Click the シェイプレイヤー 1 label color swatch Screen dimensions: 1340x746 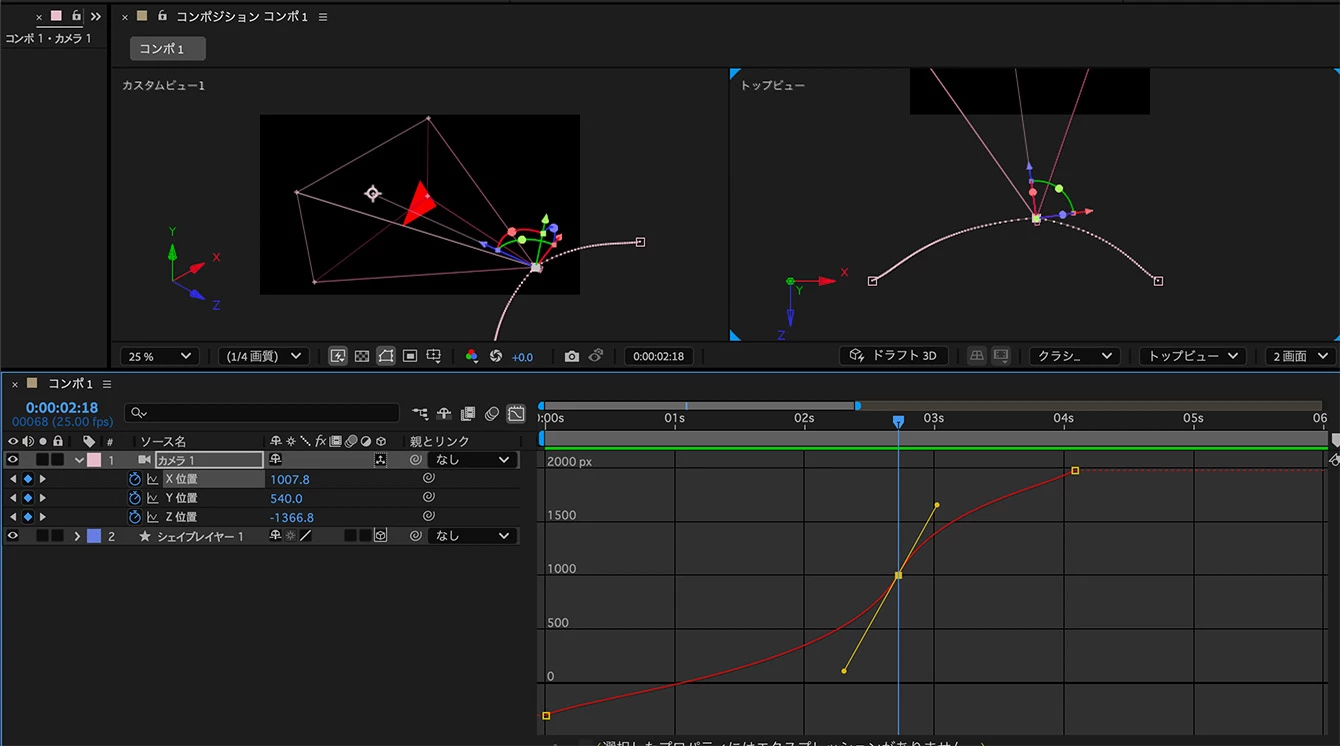94,536
